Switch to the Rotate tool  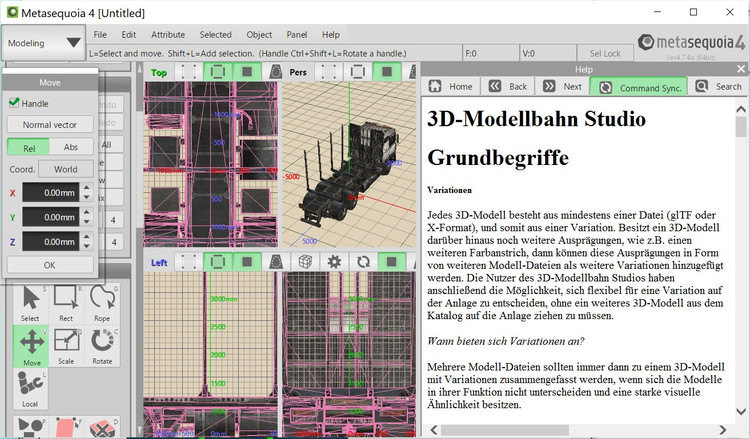(102, 346)
